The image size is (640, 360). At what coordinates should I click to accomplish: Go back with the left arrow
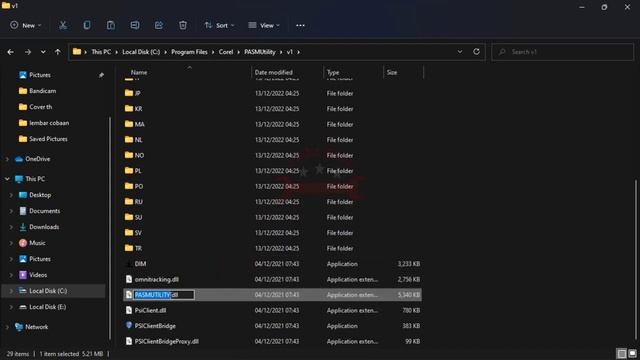pos(11,52)
